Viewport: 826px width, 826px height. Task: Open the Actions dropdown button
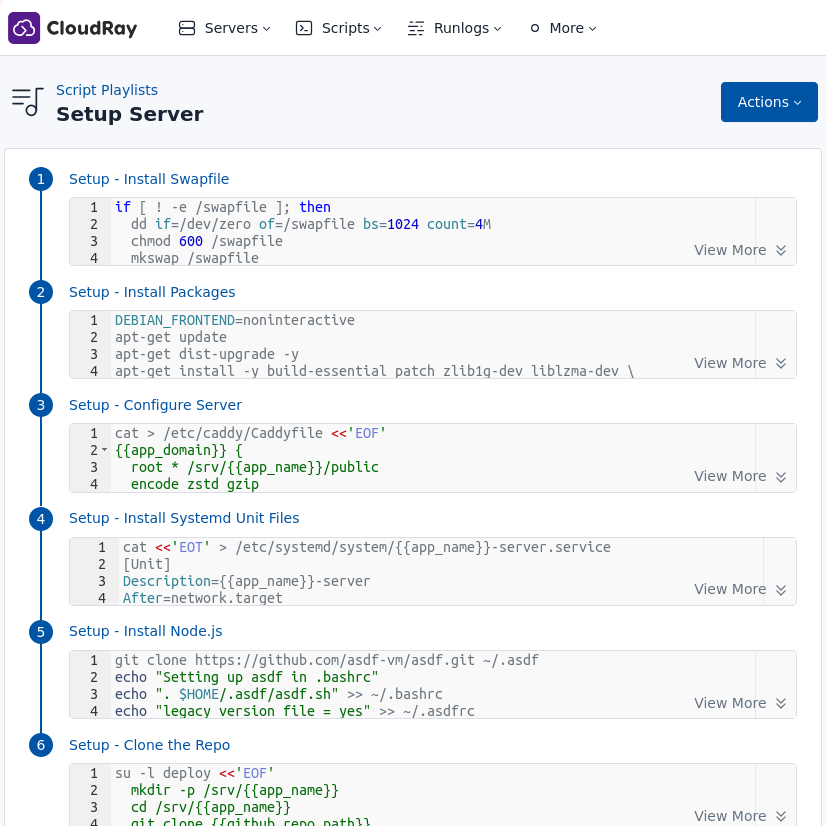coord(769,102)
